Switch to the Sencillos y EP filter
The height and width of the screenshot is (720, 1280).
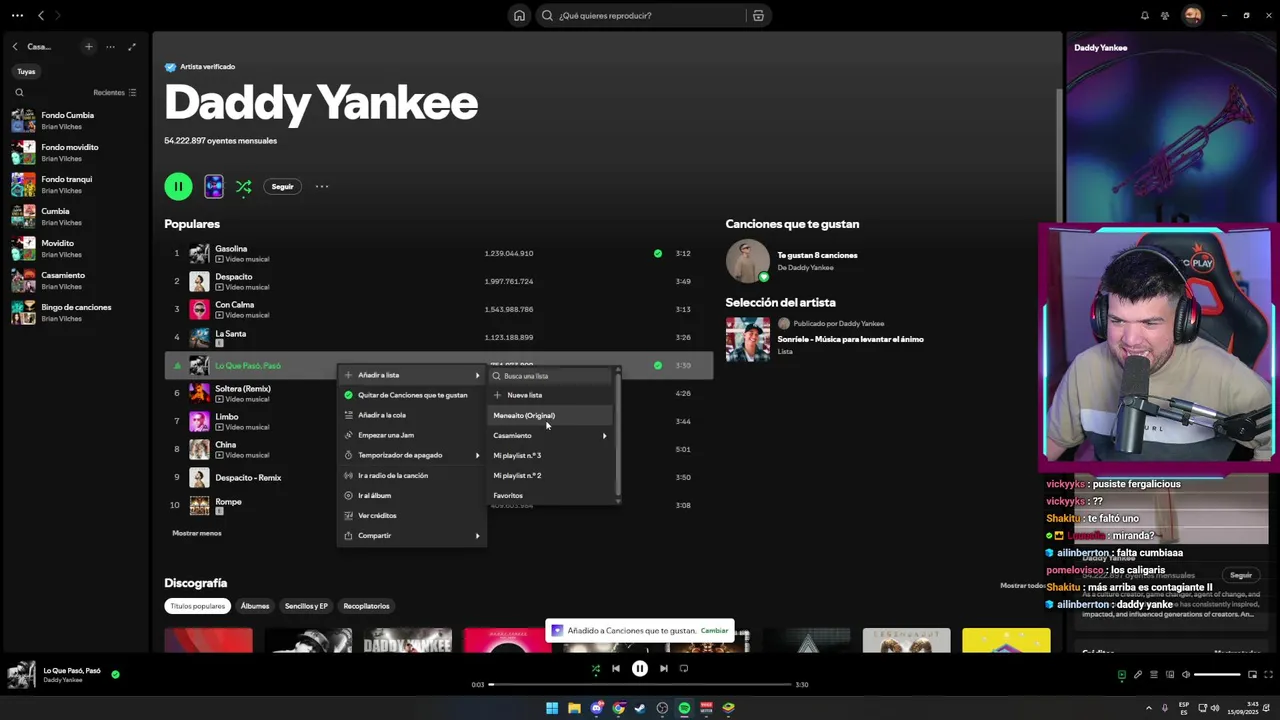pyautogui.click(x=306, y=606)
